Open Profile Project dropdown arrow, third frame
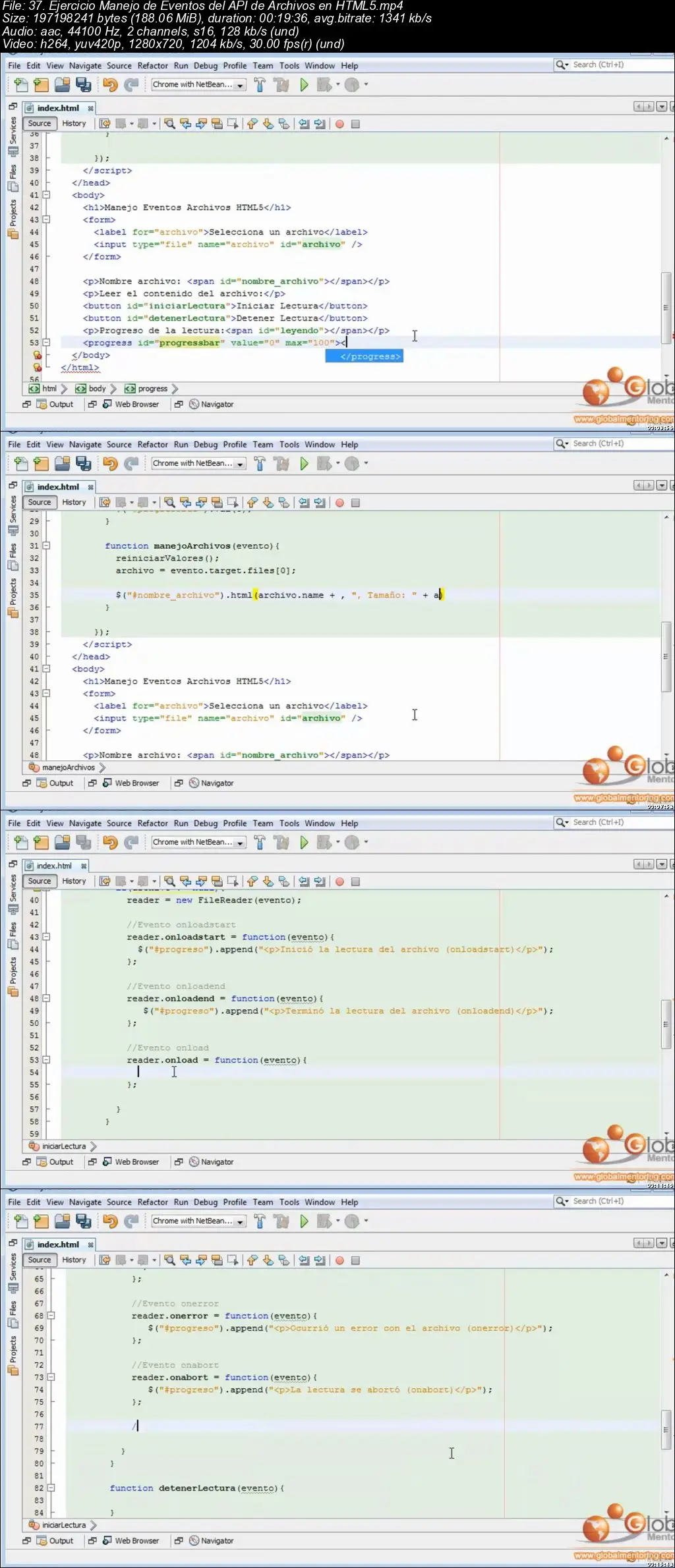The height and width of the screenshot is (1568, 675). pos(366,842)
